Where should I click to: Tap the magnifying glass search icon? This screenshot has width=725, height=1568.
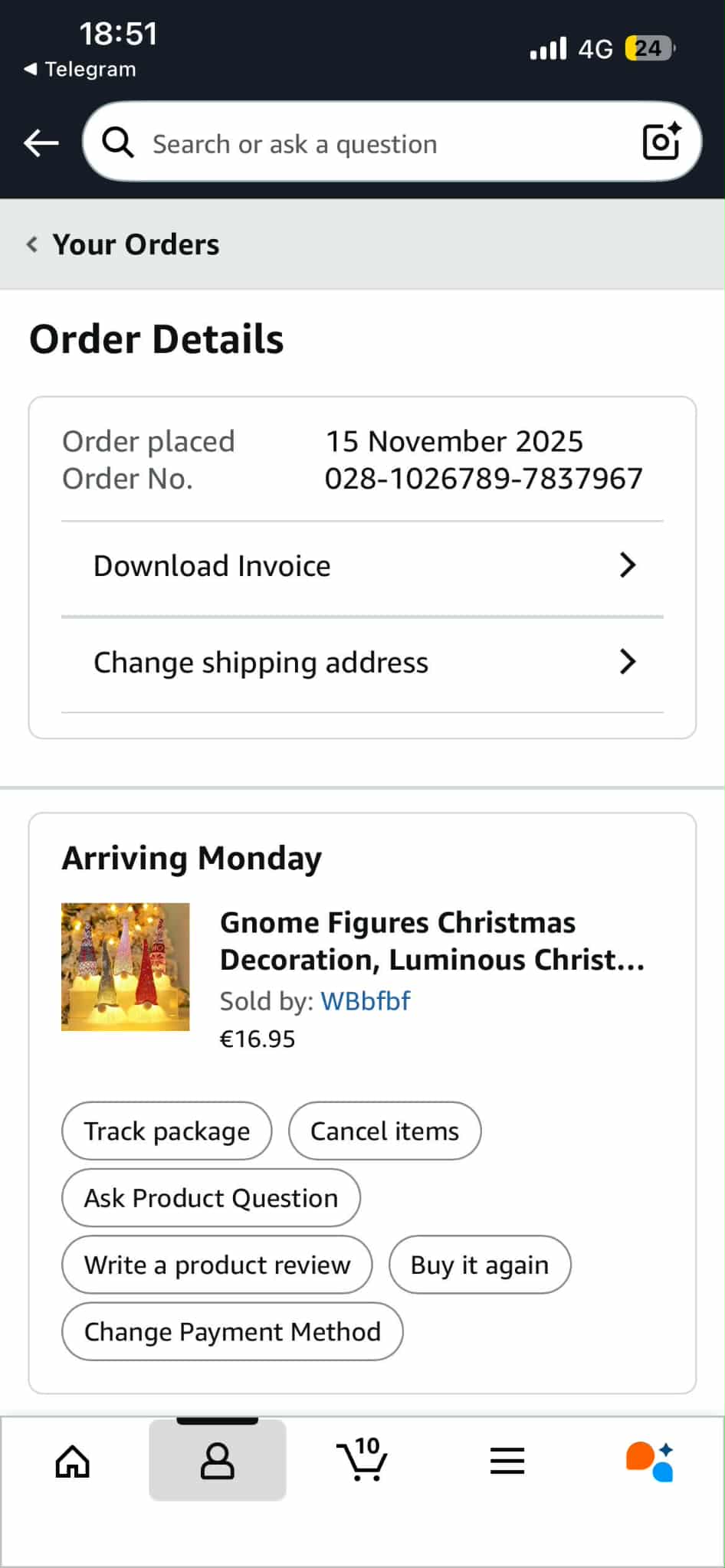coord(118,142)
